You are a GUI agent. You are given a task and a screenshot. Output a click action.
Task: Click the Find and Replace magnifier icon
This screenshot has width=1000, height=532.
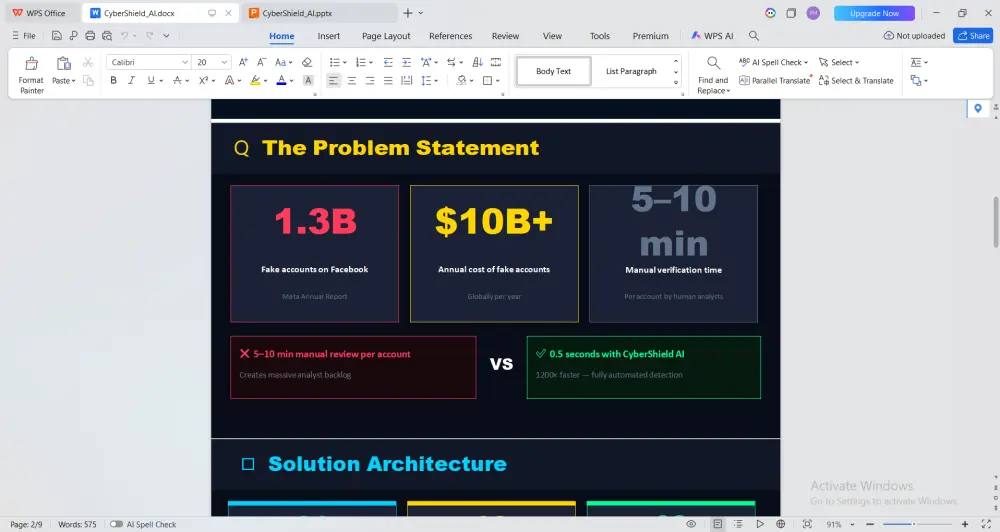pyautogui.click(x=713, y=63)
